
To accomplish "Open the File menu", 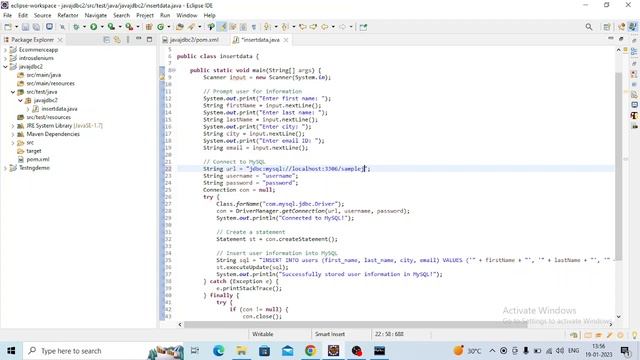I will coord(7,15).
